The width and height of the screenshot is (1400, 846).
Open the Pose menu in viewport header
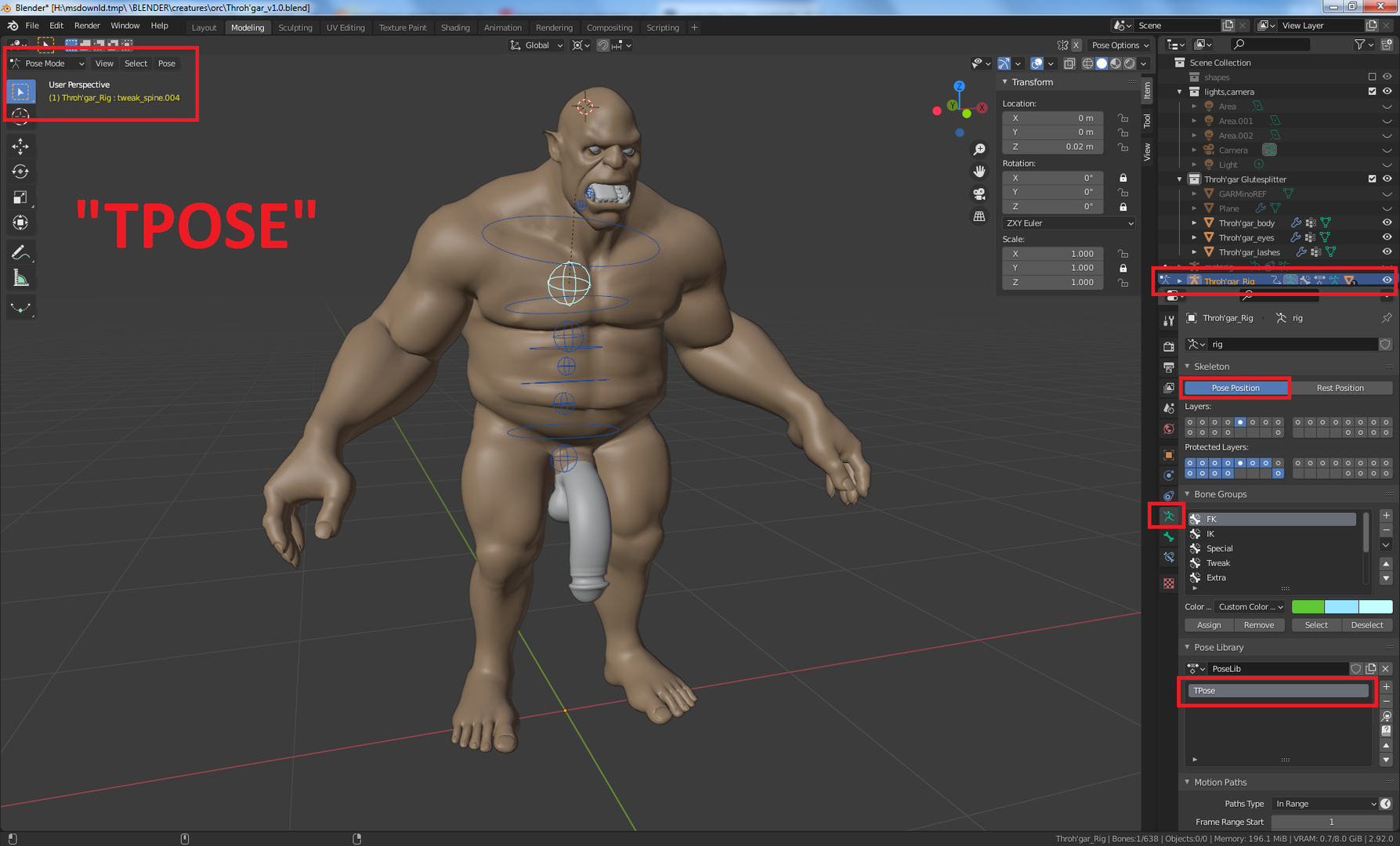(x=167, y=63)
